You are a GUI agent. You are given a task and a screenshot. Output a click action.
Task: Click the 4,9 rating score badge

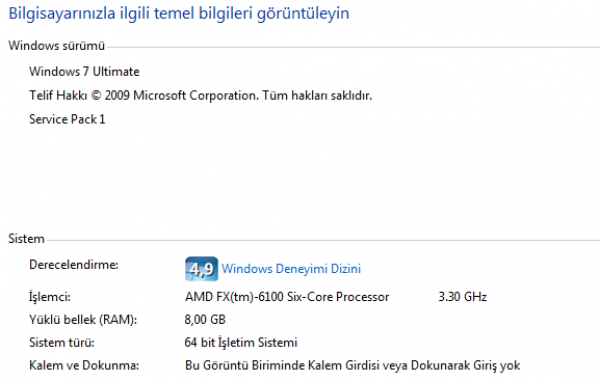[201, 269]
